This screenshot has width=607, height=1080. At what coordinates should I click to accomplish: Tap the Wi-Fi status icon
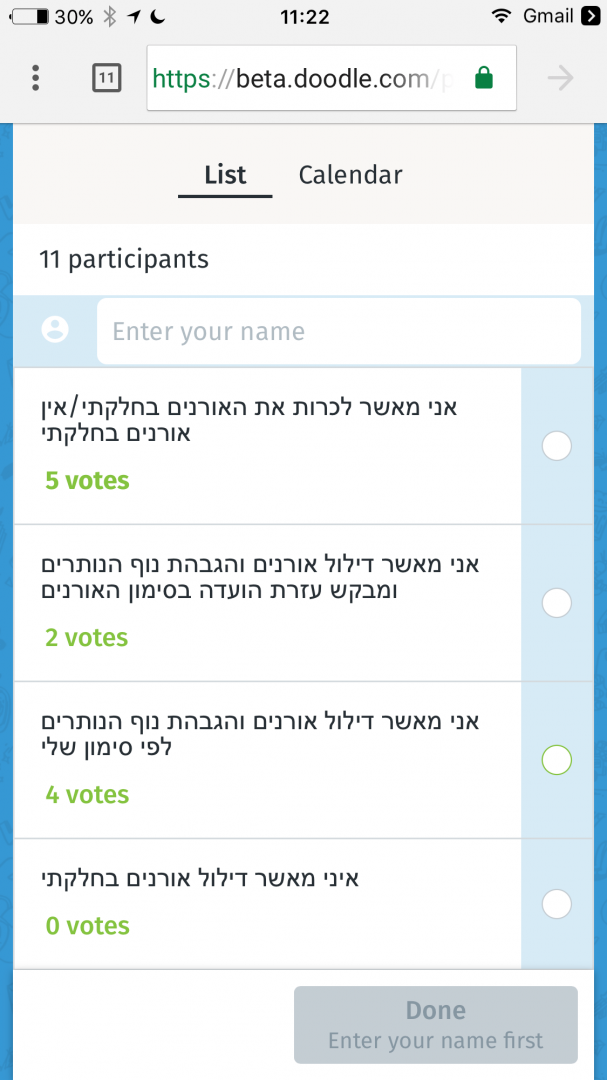501,16
